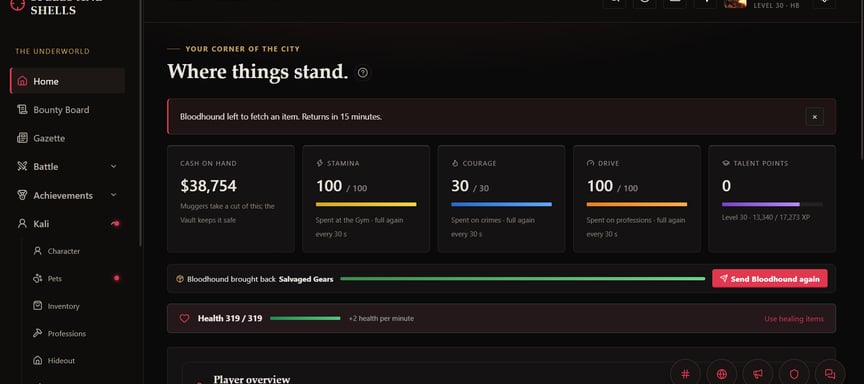Dismiss the Bloodhound notification banner
This screenshot has width=864, height=384.
click(x=814, y=117)
